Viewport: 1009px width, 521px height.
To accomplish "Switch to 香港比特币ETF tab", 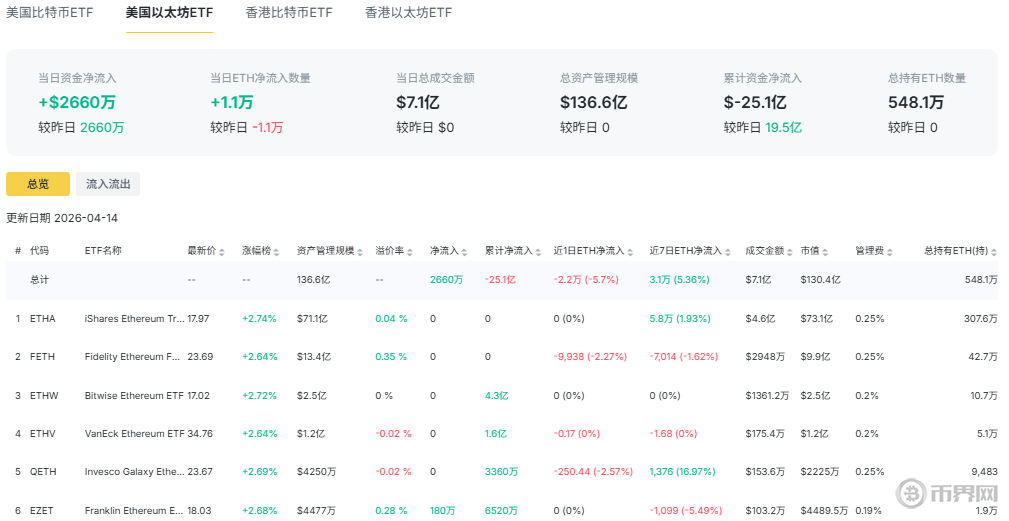I will 289,12.
